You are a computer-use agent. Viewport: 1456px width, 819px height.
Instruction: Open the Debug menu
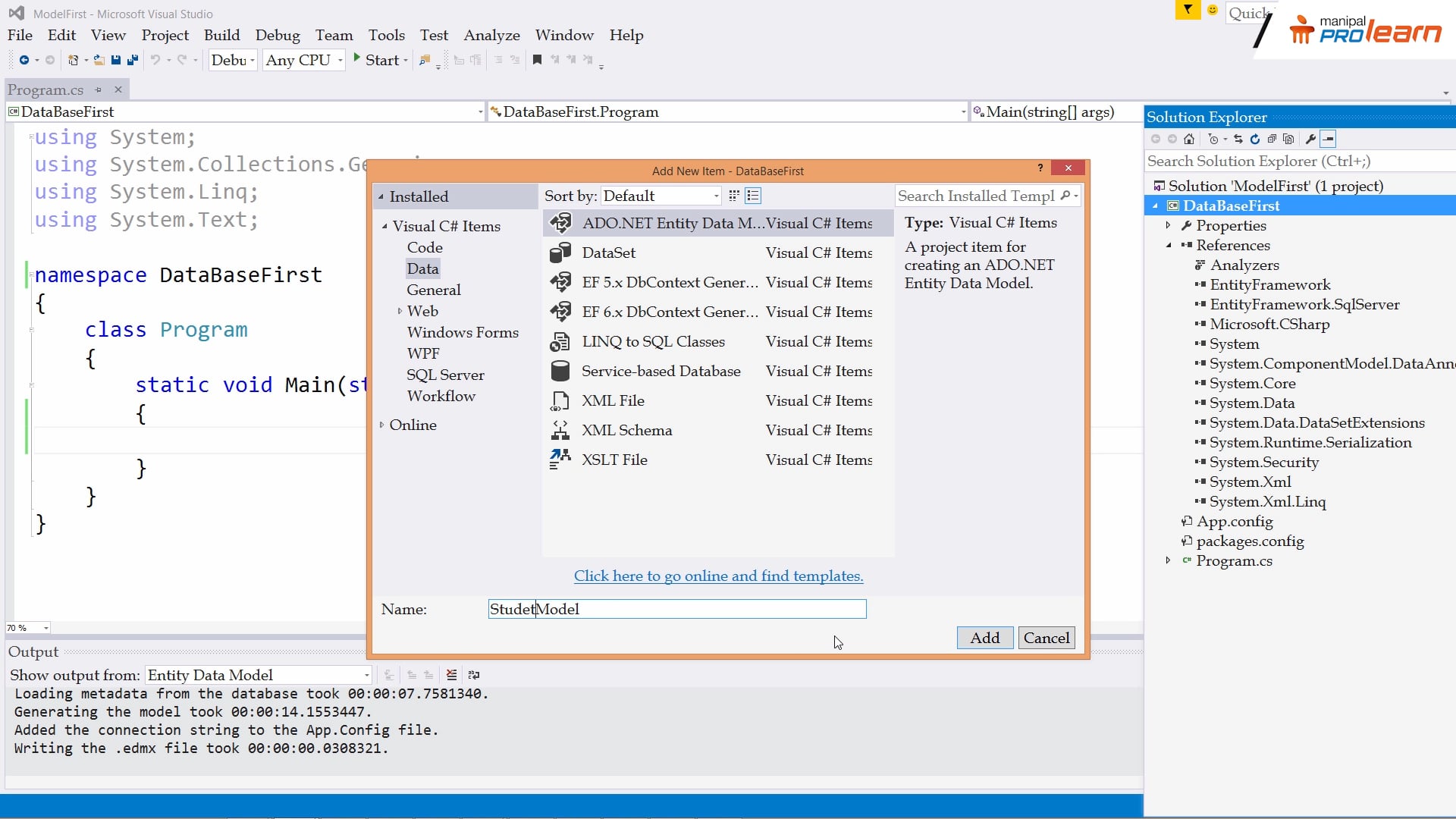point(278,36)
